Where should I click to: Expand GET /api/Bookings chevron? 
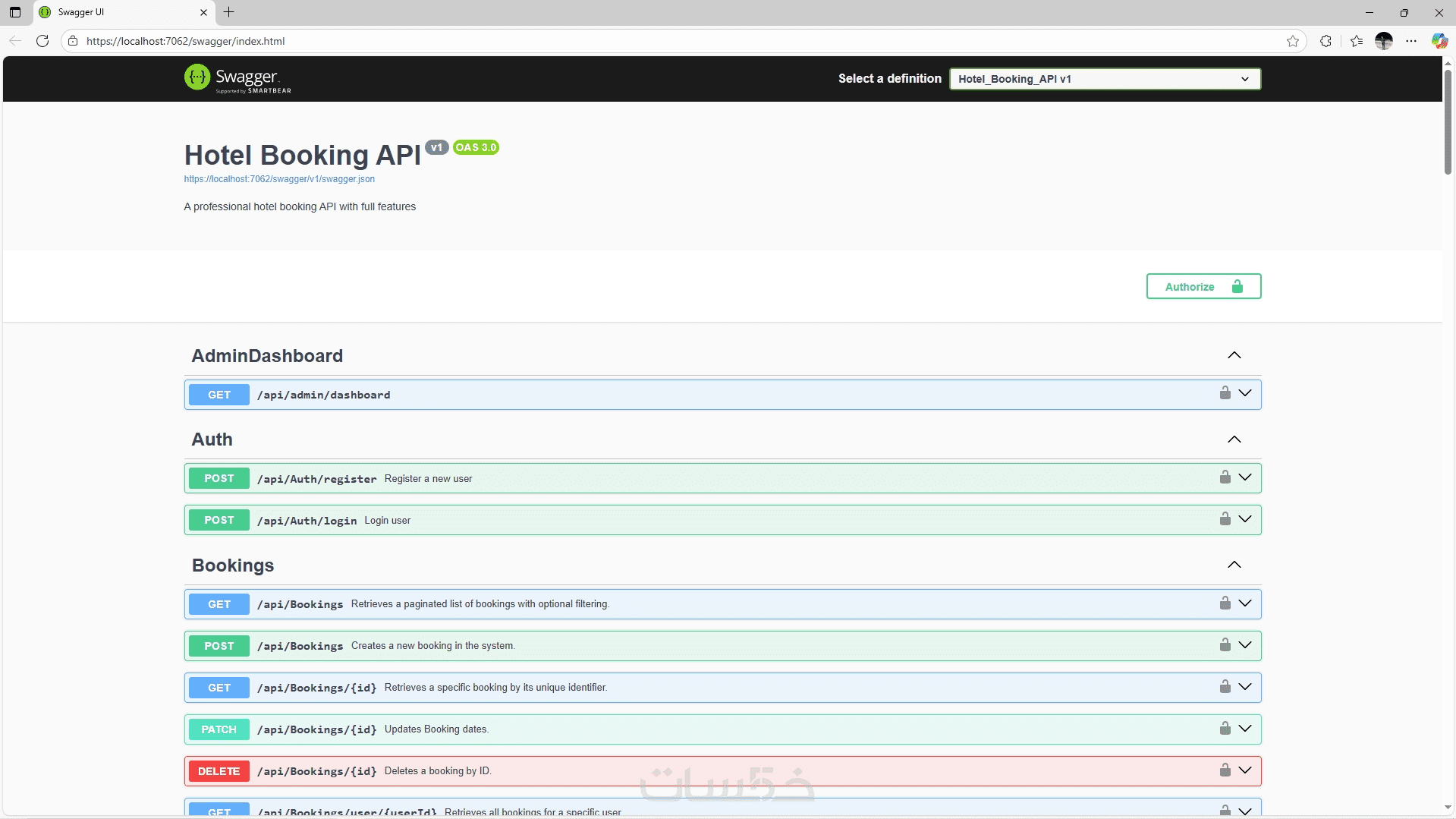click(1245, 603)
